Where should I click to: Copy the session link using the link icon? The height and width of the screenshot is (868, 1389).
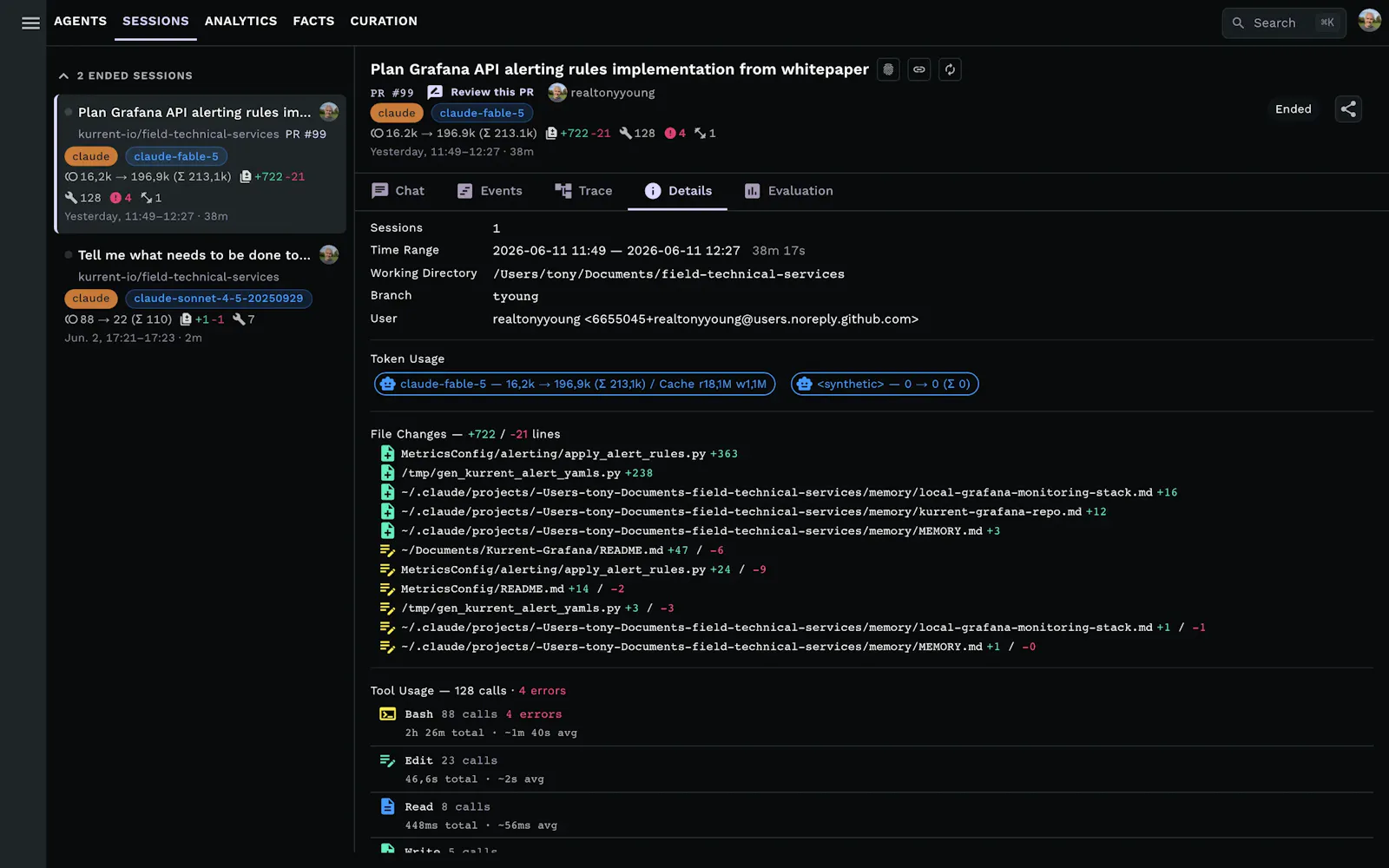tap(919, 69)
